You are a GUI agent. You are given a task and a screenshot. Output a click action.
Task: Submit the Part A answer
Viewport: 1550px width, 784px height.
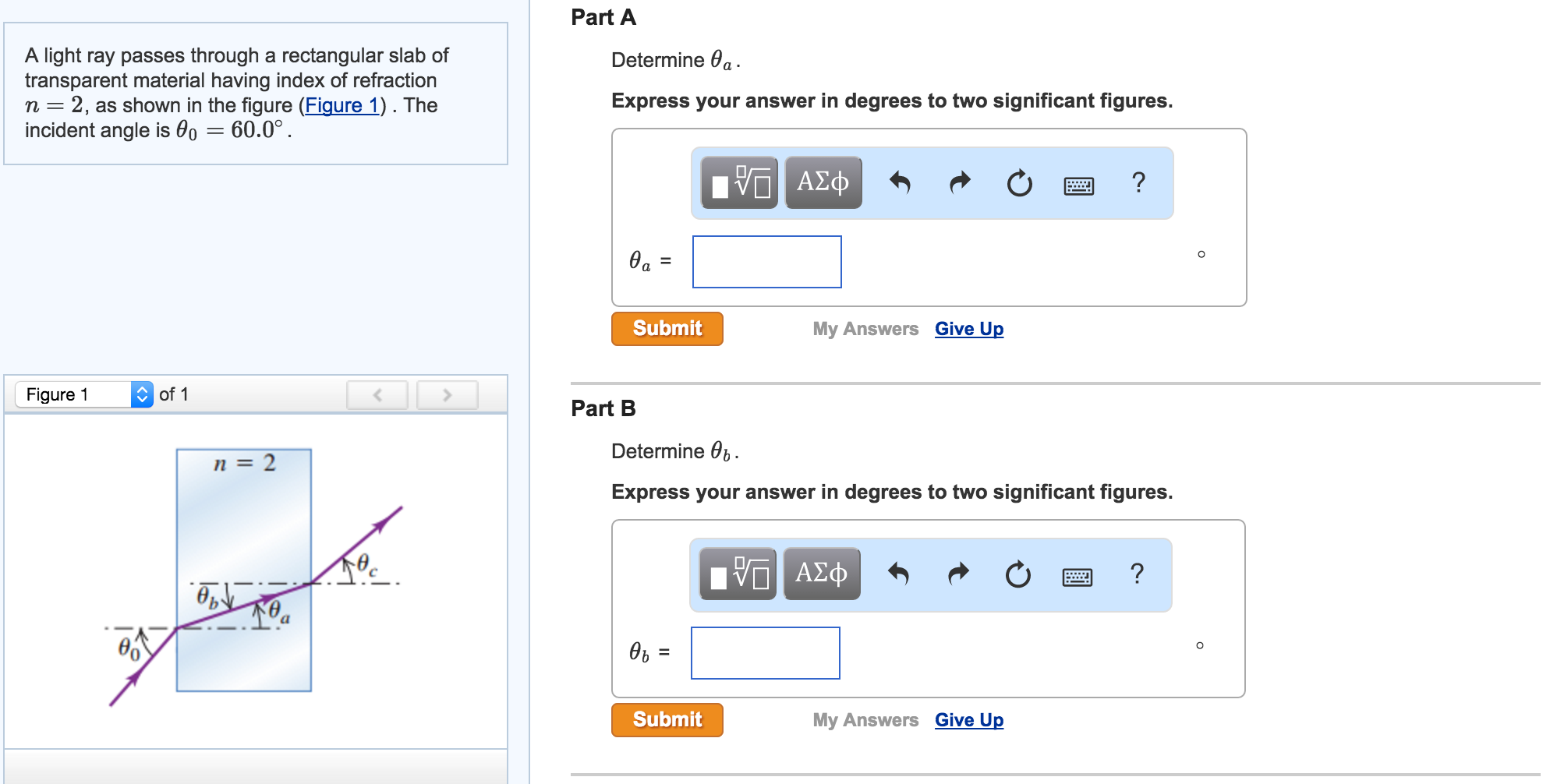(667, 329)
